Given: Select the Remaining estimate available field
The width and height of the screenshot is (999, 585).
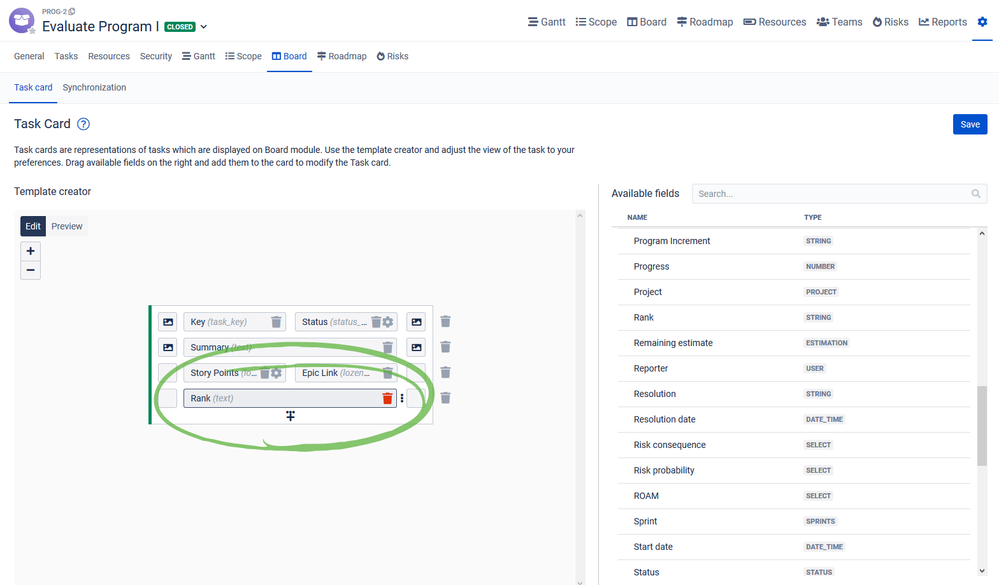Looking at the screenshot, I should 794,343.
